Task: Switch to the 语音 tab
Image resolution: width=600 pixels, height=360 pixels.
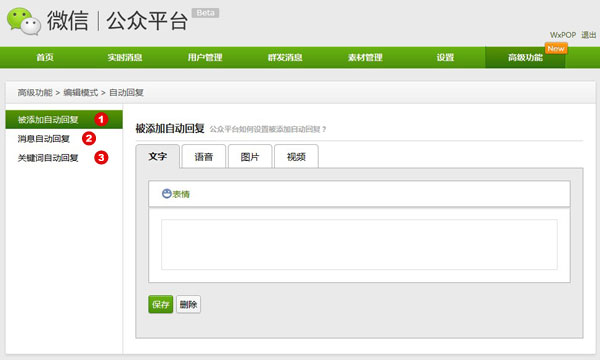Action: point(204,156)
